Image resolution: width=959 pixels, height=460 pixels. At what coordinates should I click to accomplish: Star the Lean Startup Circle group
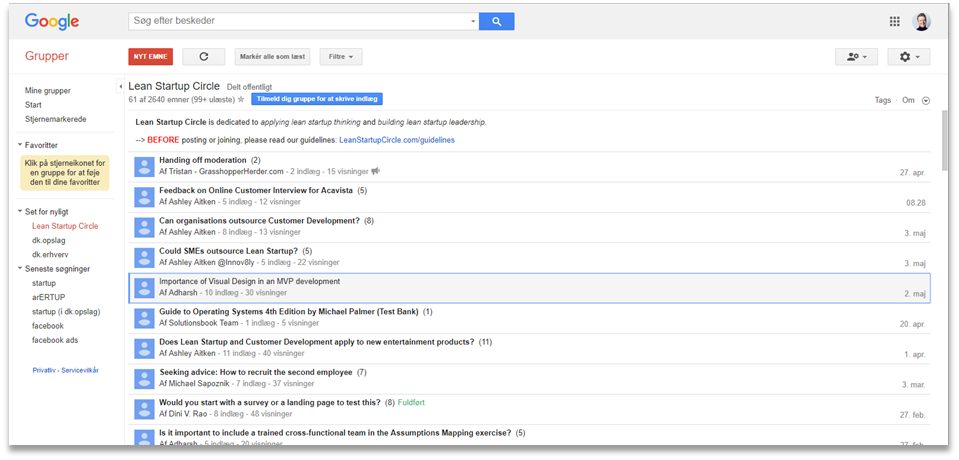point(241,99)
